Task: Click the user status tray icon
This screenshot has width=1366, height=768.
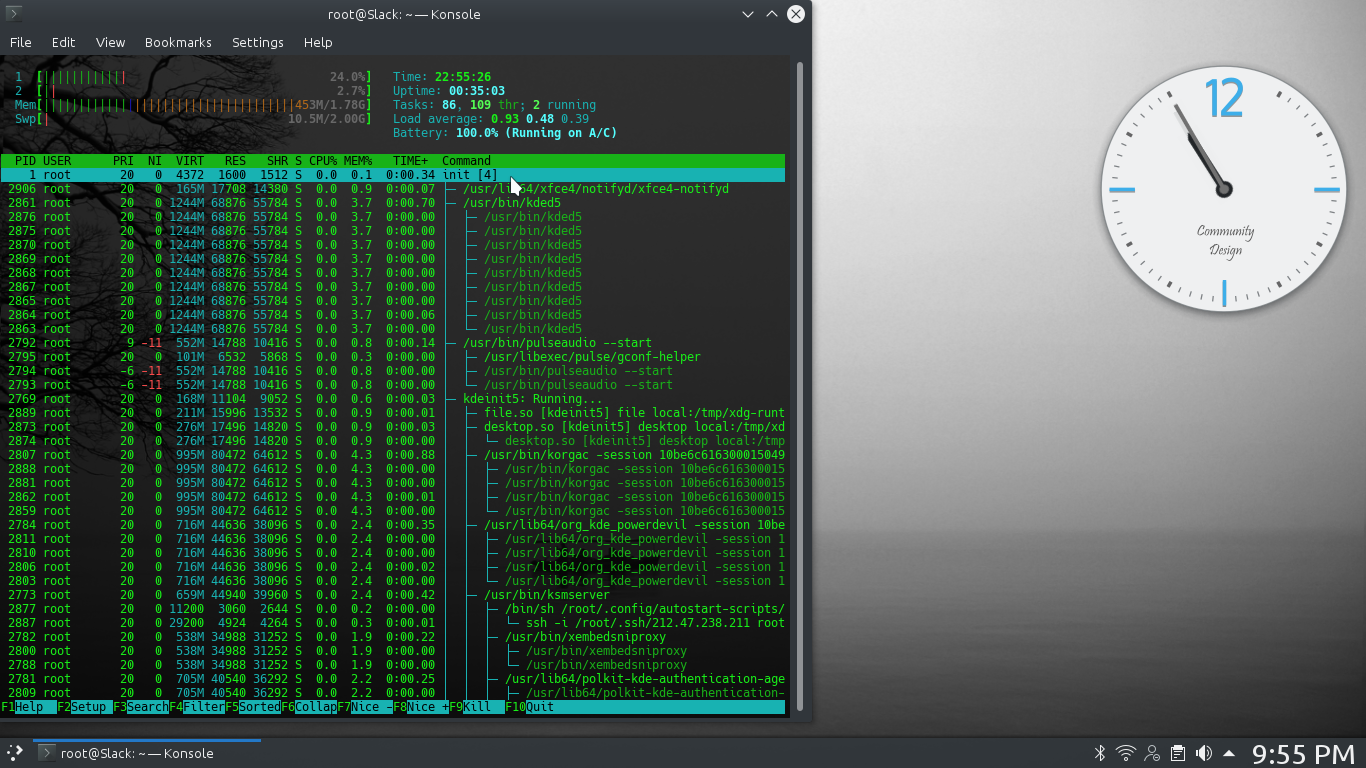Action: pos(1152,753)
